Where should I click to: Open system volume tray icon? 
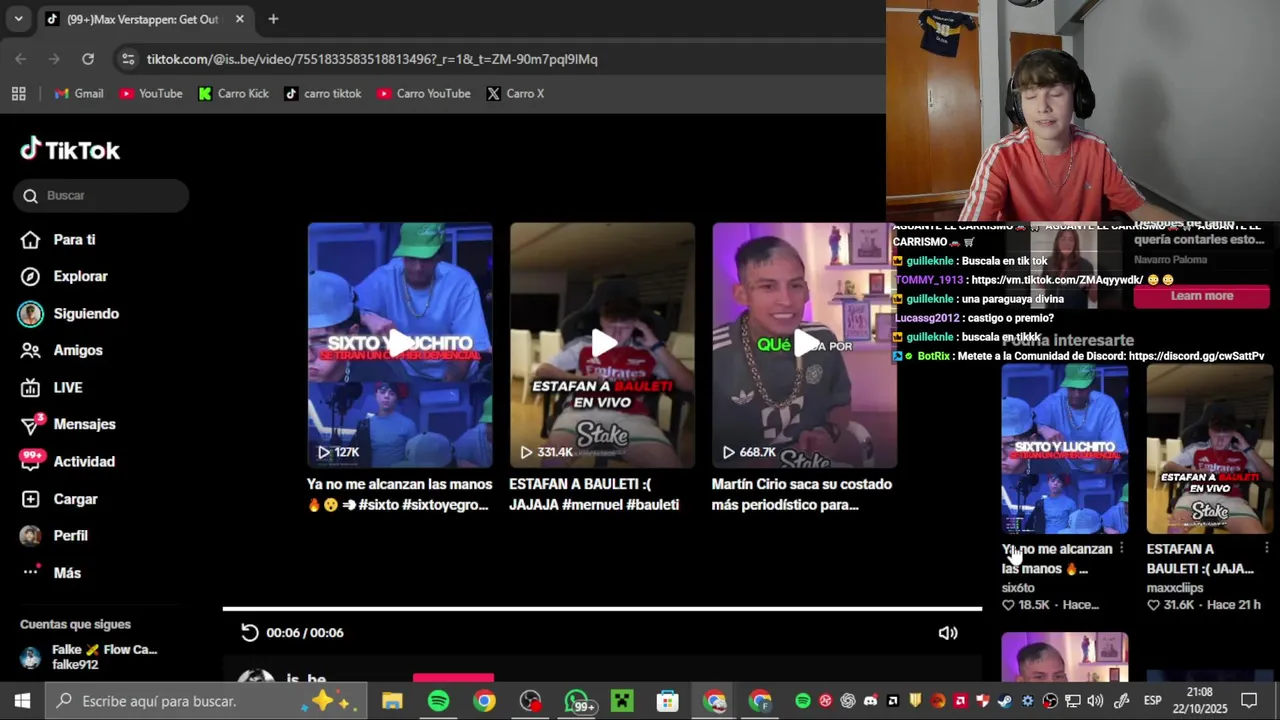(x=1095, y=701)
